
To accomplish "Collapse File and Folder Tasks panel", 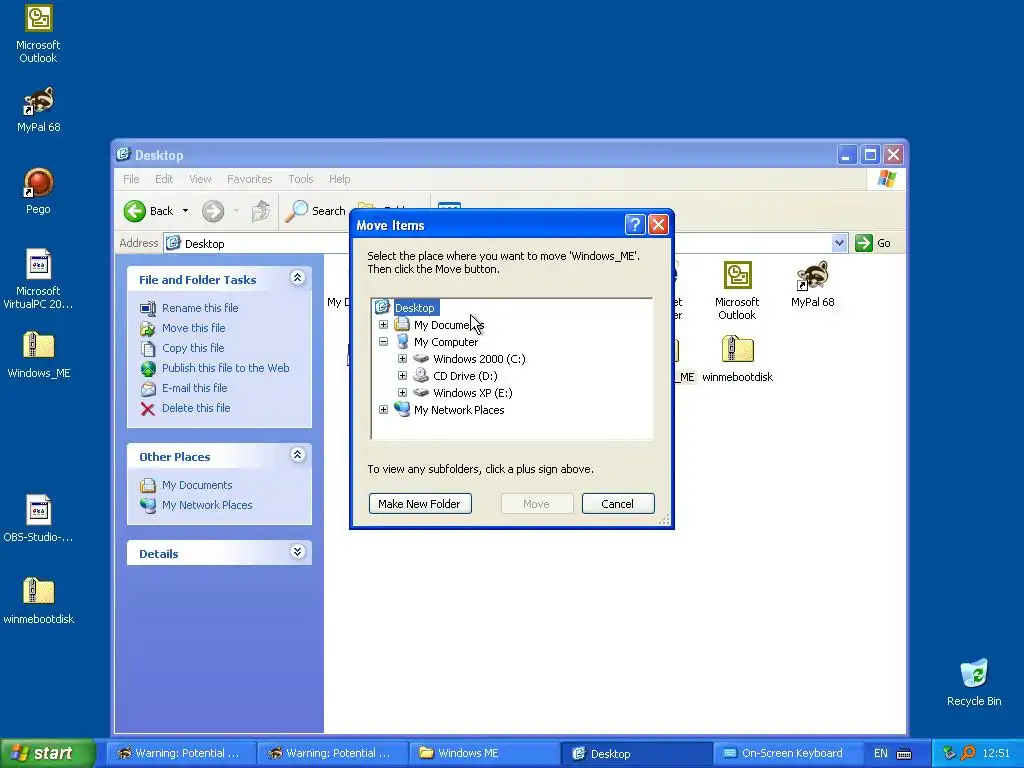I will coord(297,278).
